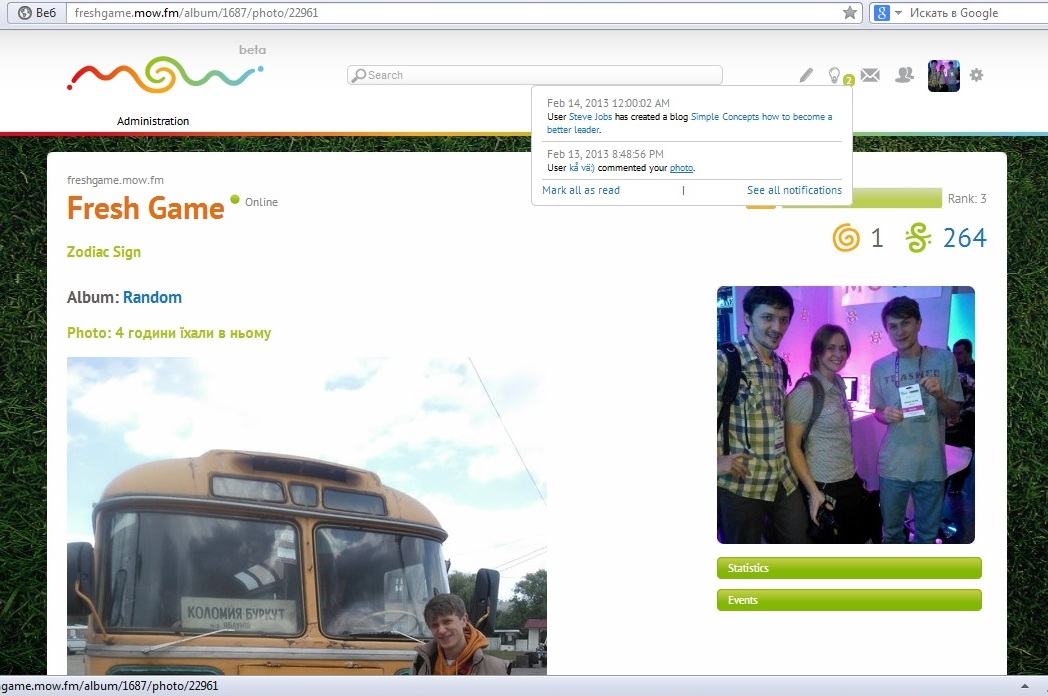
Task: Open the lightbulb notifications icon
Action: 836,76
